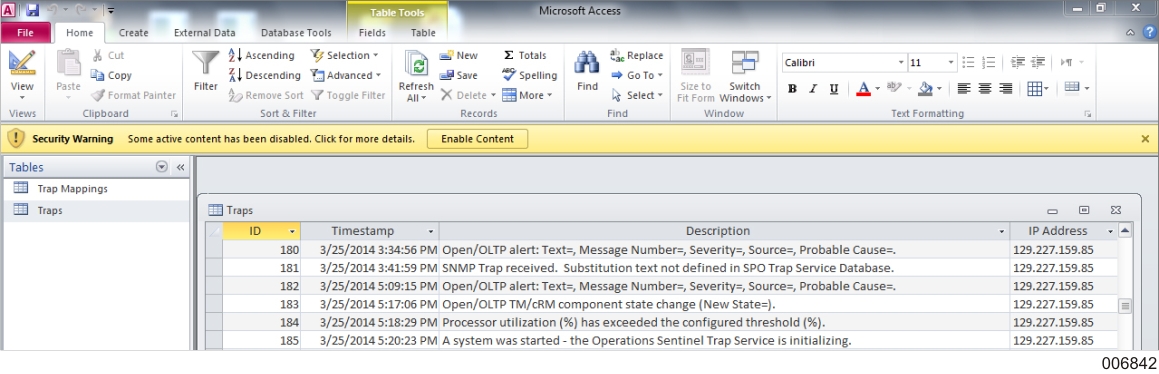Viewport: 1159px width, 374px height.
Task: Click the Traps table vertical scrollbar thumb
Action: 1124,306
